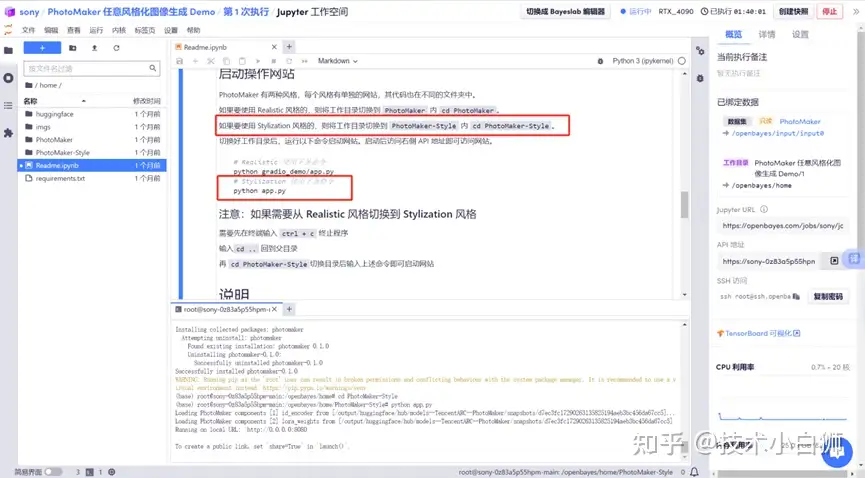Image resolution: width=865 pixels, height=478 pixels.
Task: Click the 创建快照 button
Action: coord(793,12)
